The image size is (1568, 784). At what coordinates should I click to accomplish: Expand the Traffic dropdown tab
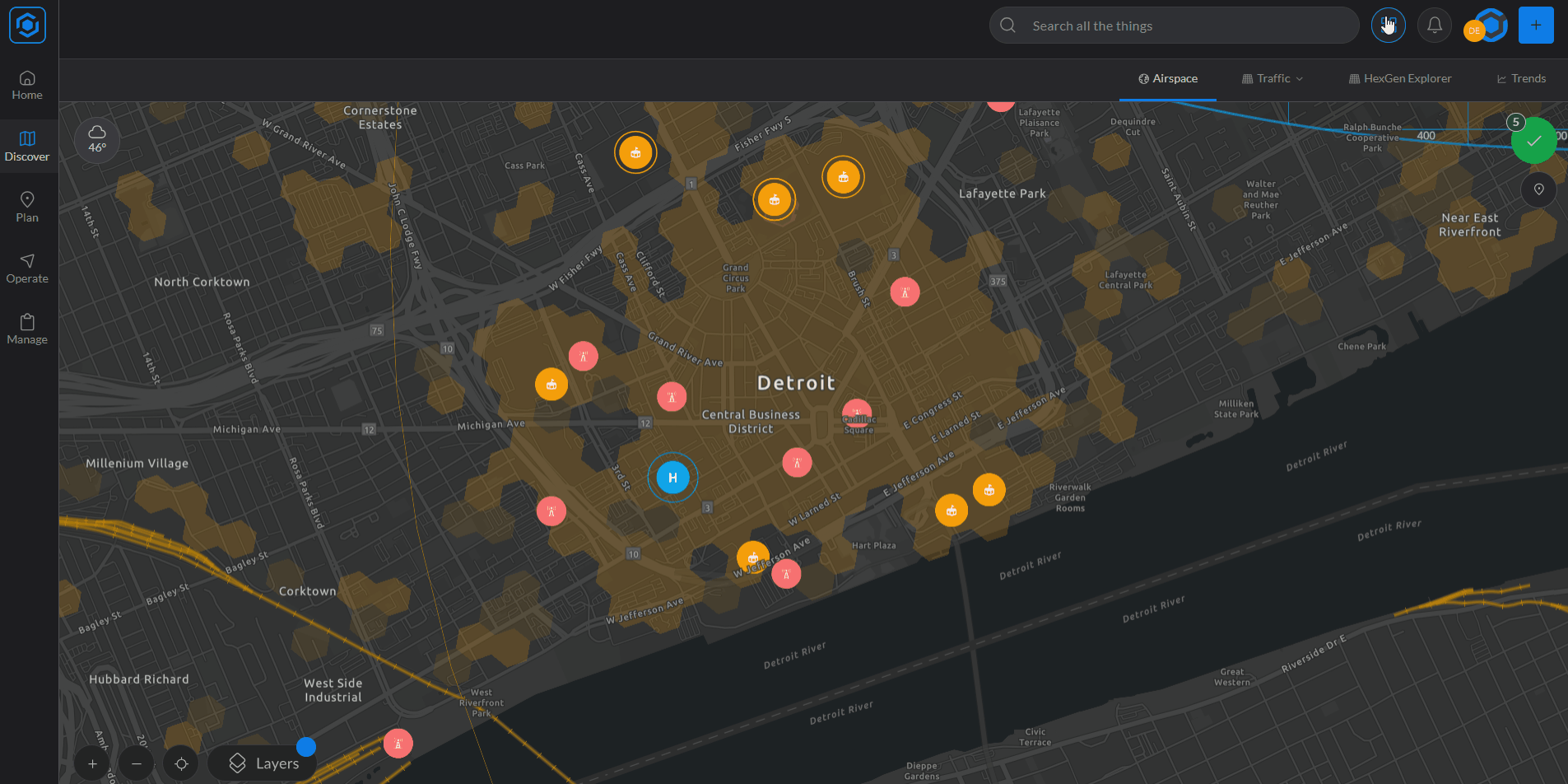[1273, 79]
